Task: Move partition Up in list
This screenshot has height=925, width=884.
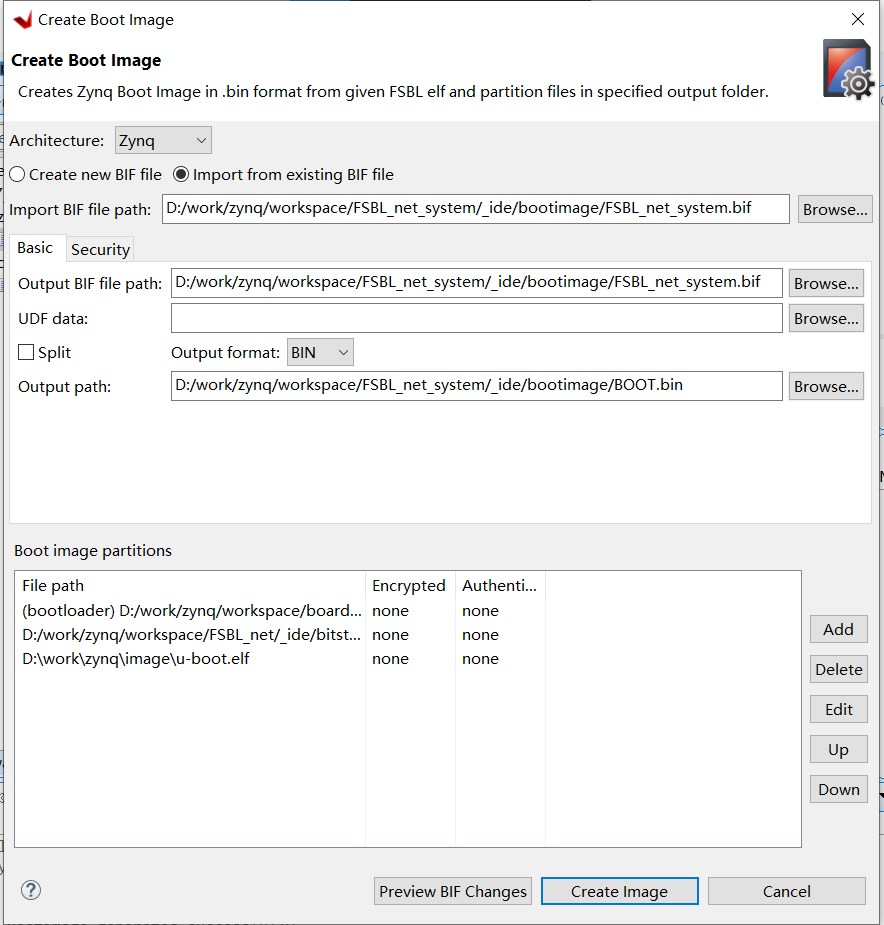Action: [839, 749]
